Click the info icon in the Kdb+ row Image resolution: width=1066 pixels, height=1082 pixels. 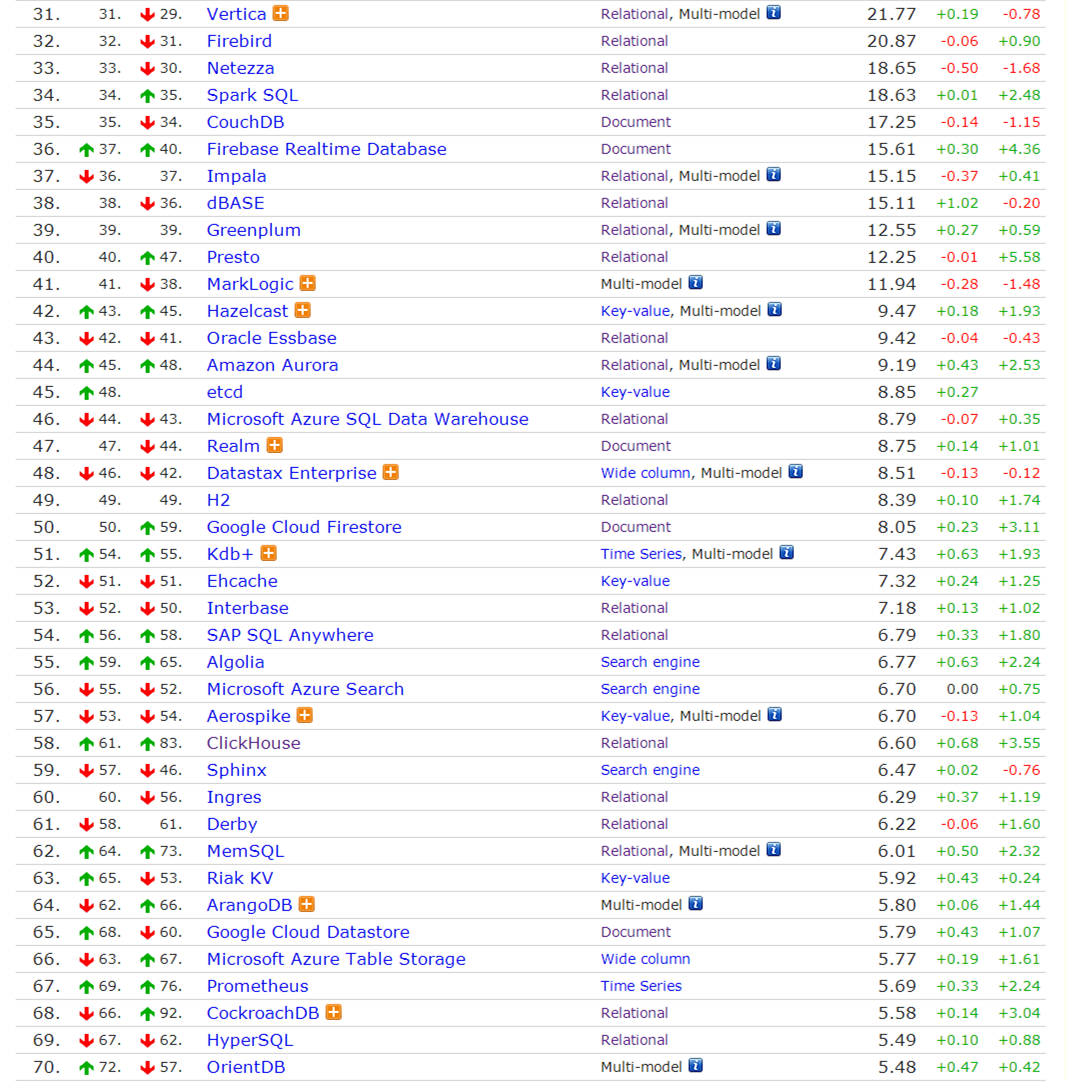787,553
